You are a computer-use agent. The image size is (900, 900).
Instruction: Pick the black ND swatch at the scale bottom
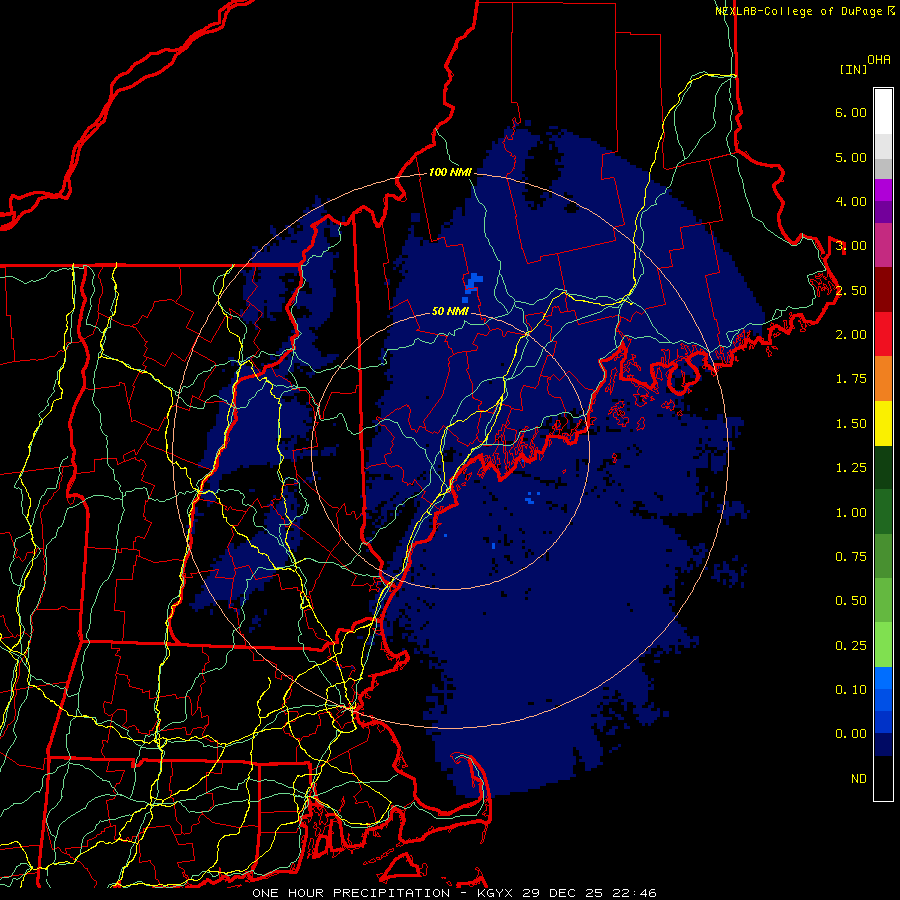point(883,778)
